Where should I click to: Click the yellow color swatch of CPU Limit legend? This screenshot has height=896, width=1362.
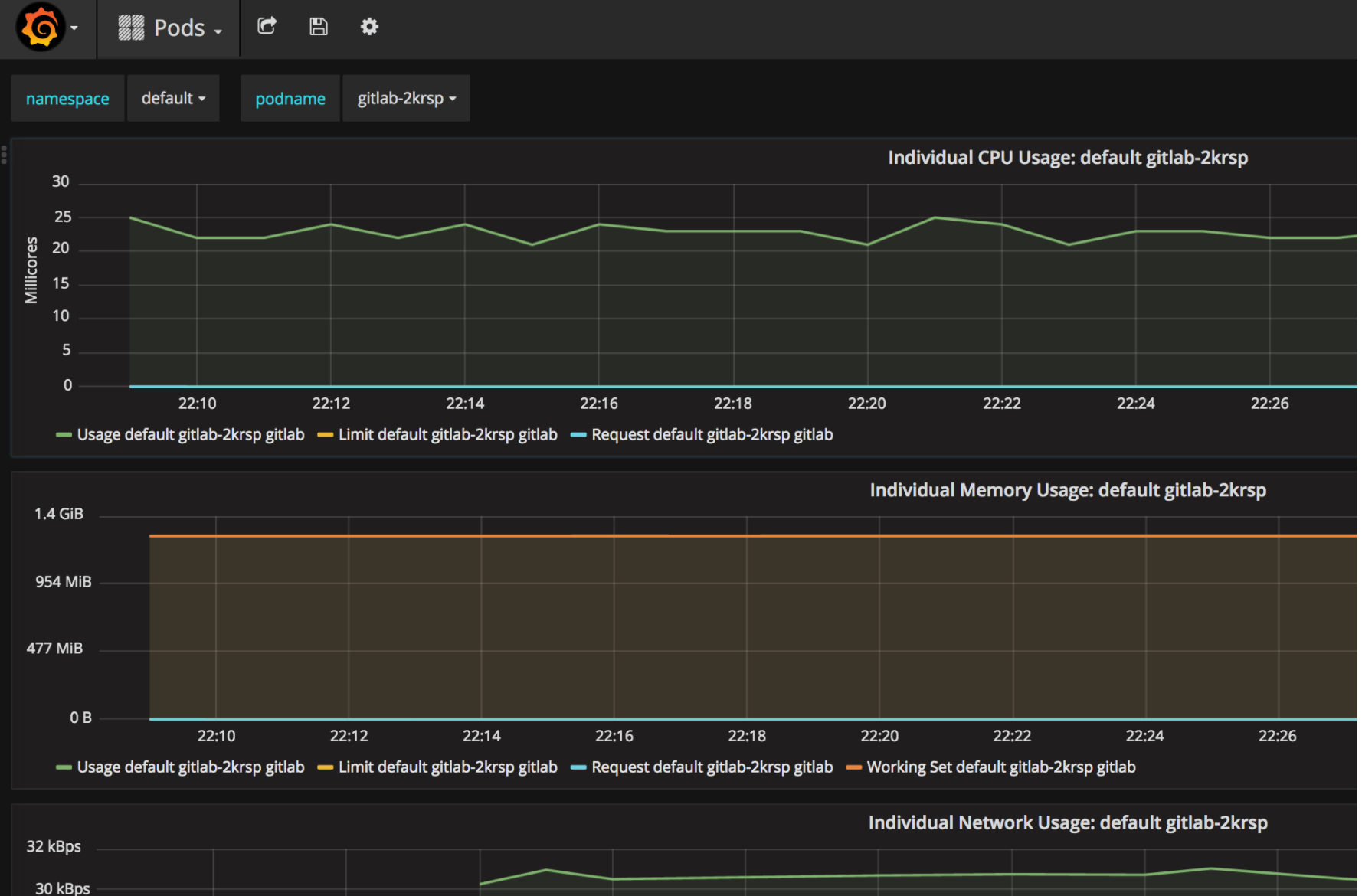click(x=325, y=436)
